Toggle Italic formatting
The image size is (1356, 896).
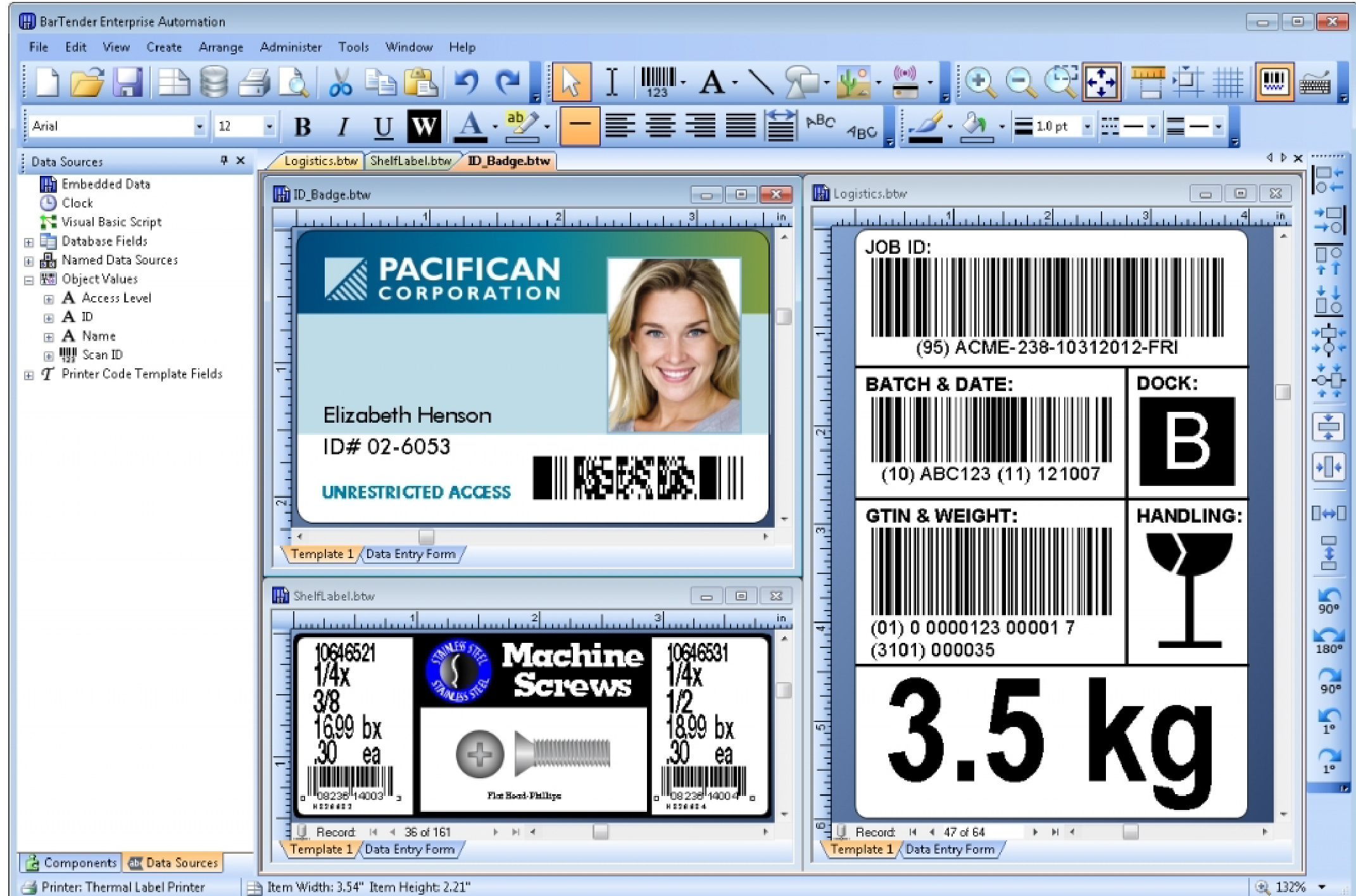[x=343, y=127]
